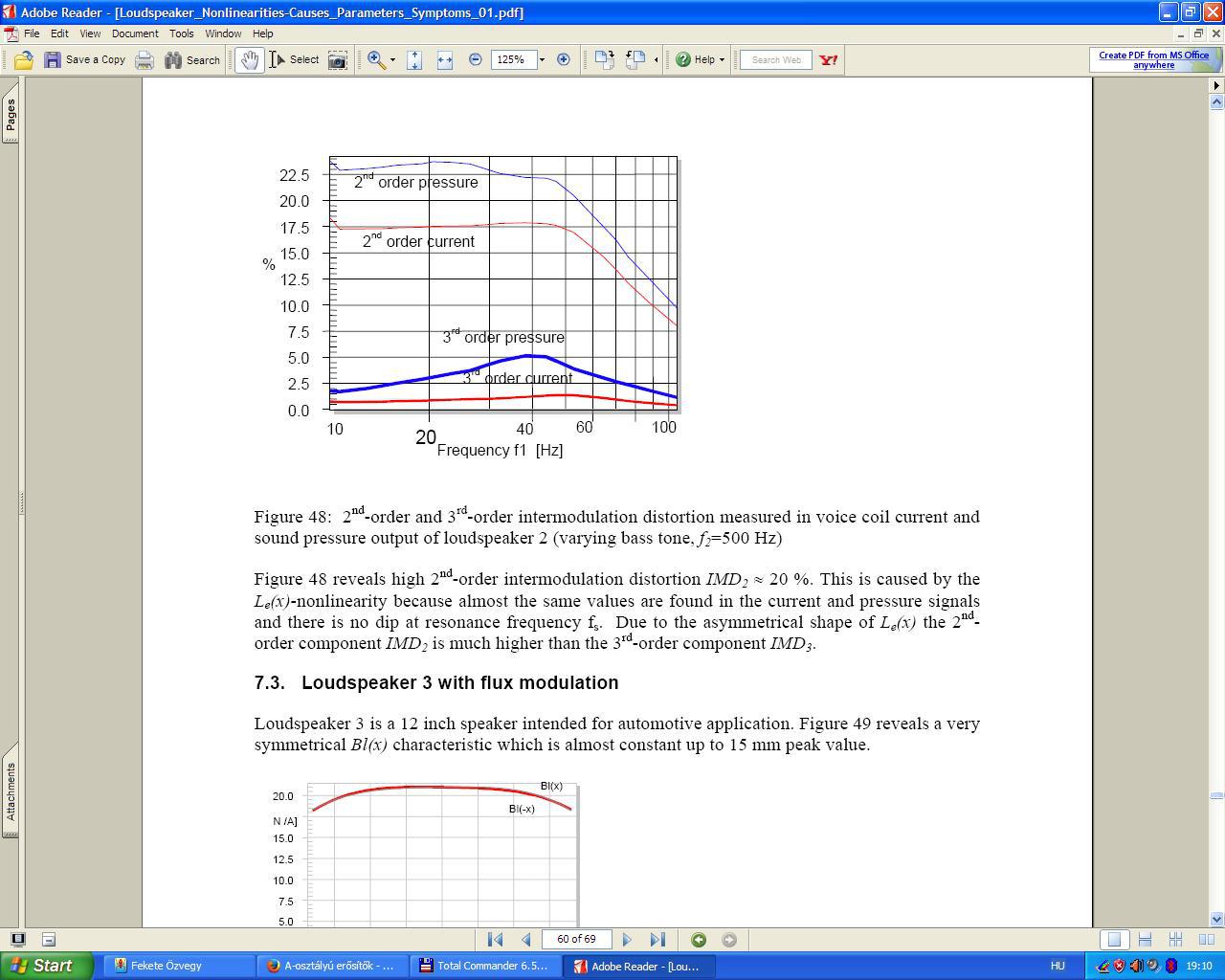Print the document using the printer icon

pyautogui.click(x=145, y=59)
